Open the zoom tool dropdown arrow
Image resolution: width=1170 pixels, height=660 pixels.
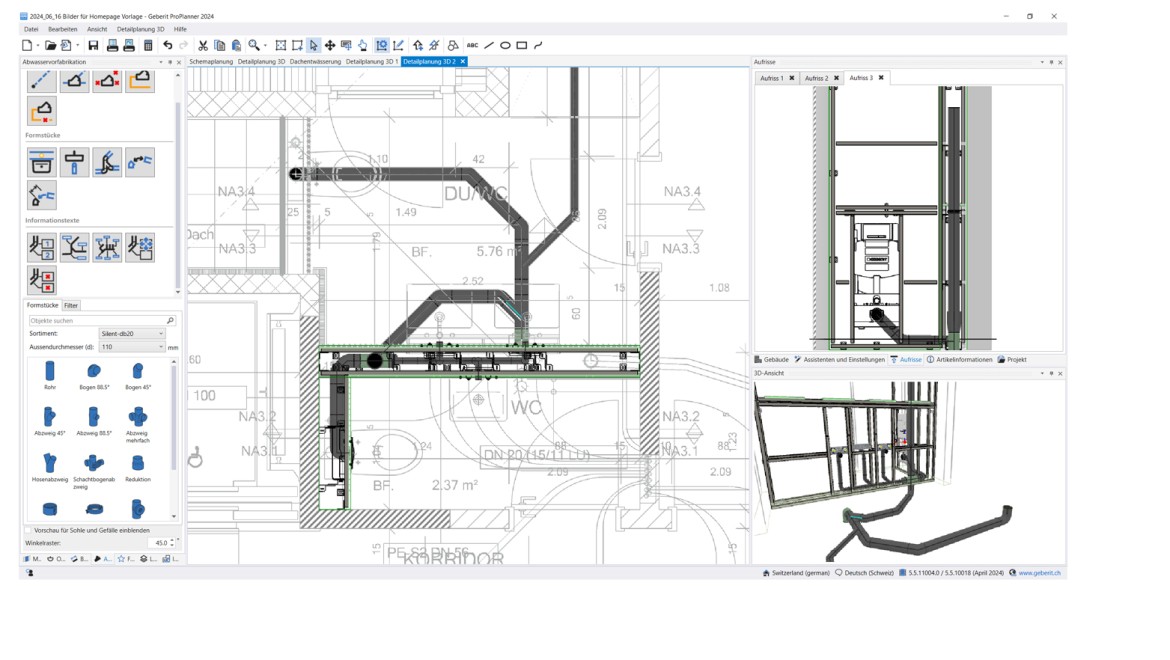click(265, 45)
